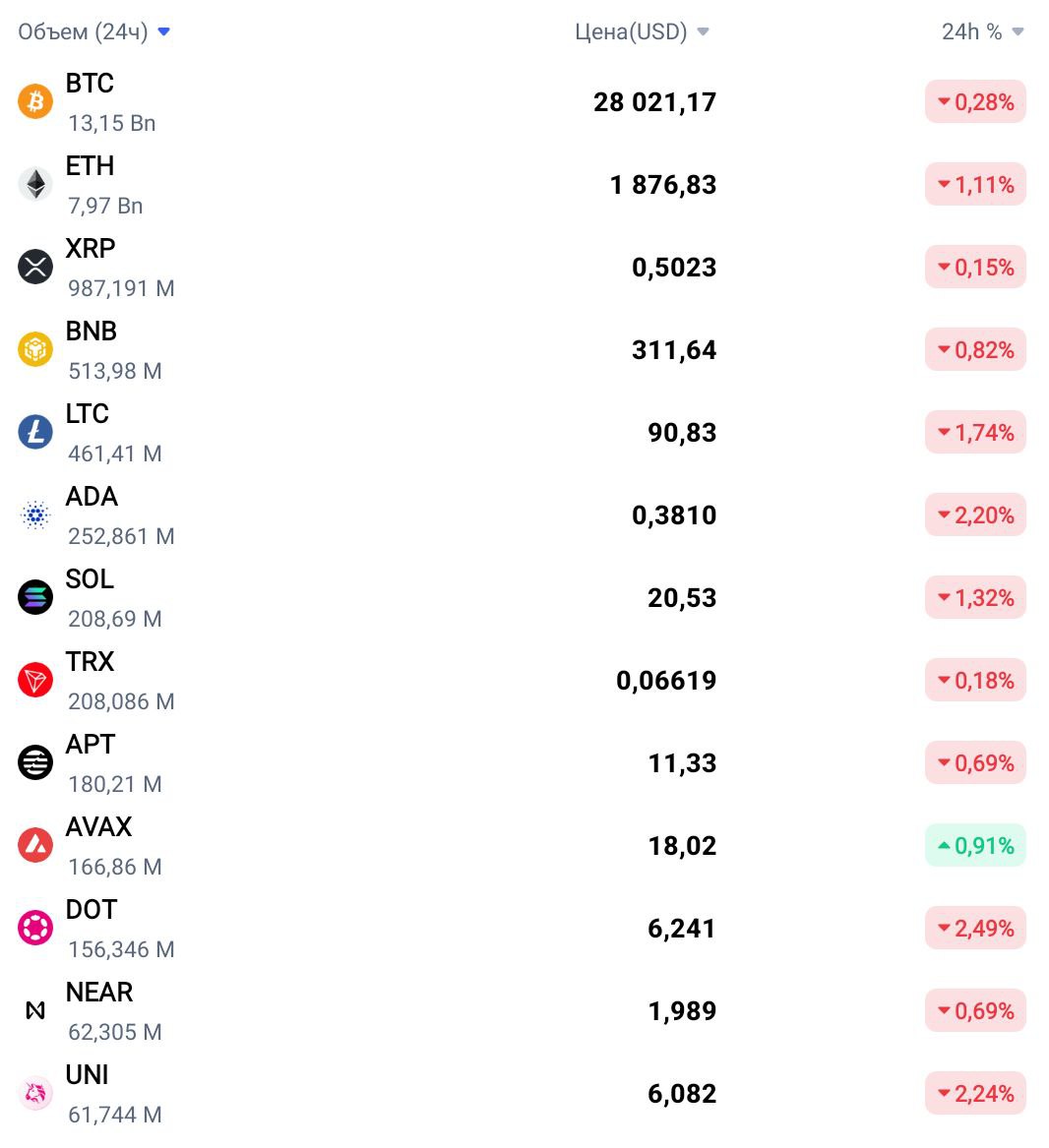The width and height of the screenshot is (1049, 1148).
Task: Tap the pink Polkadot icon
Action: [x=35, y=928]
